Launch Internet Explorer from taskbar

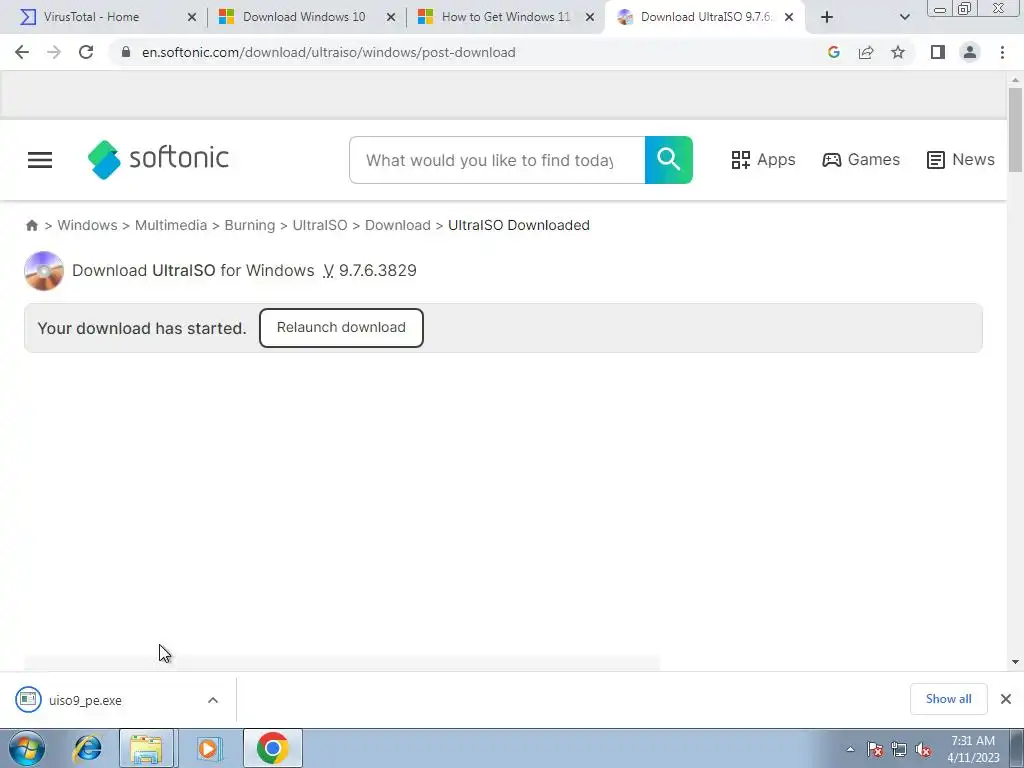pos(87,748)
